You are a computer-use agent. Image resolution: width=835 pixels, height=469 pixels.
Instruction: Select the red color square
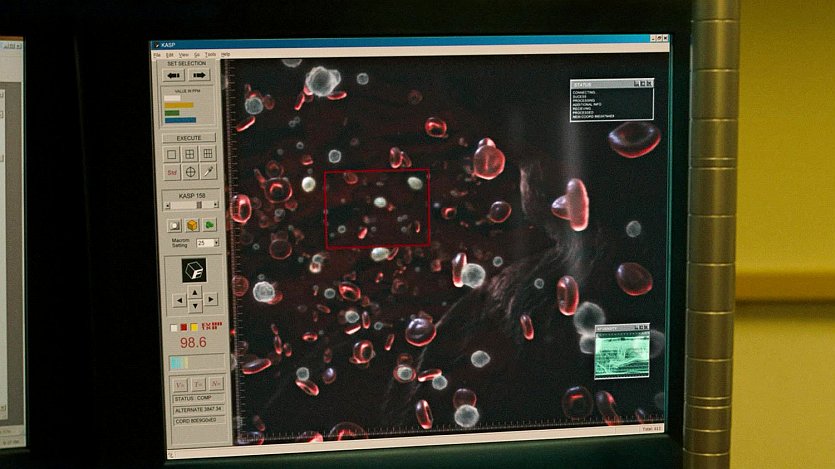183,327
